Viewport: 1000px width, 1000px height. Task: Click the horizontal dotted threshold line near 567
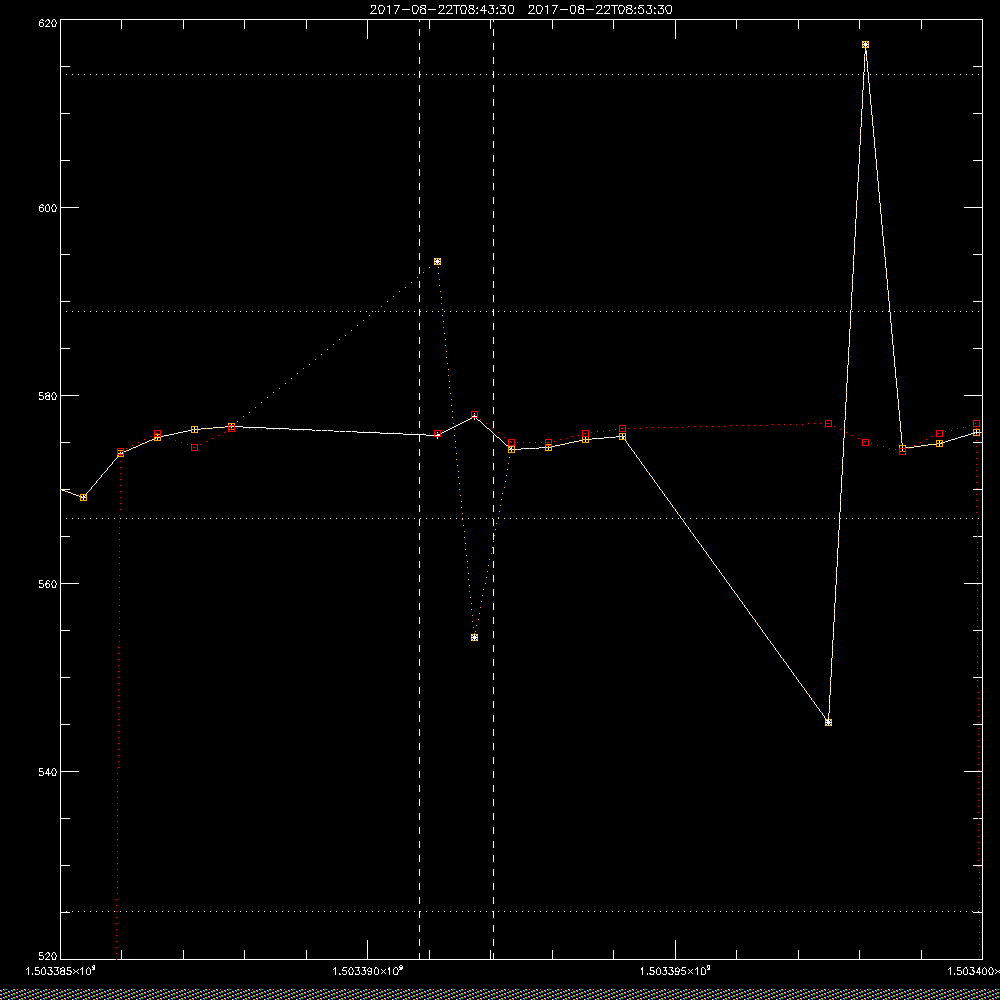pos(522,518)
